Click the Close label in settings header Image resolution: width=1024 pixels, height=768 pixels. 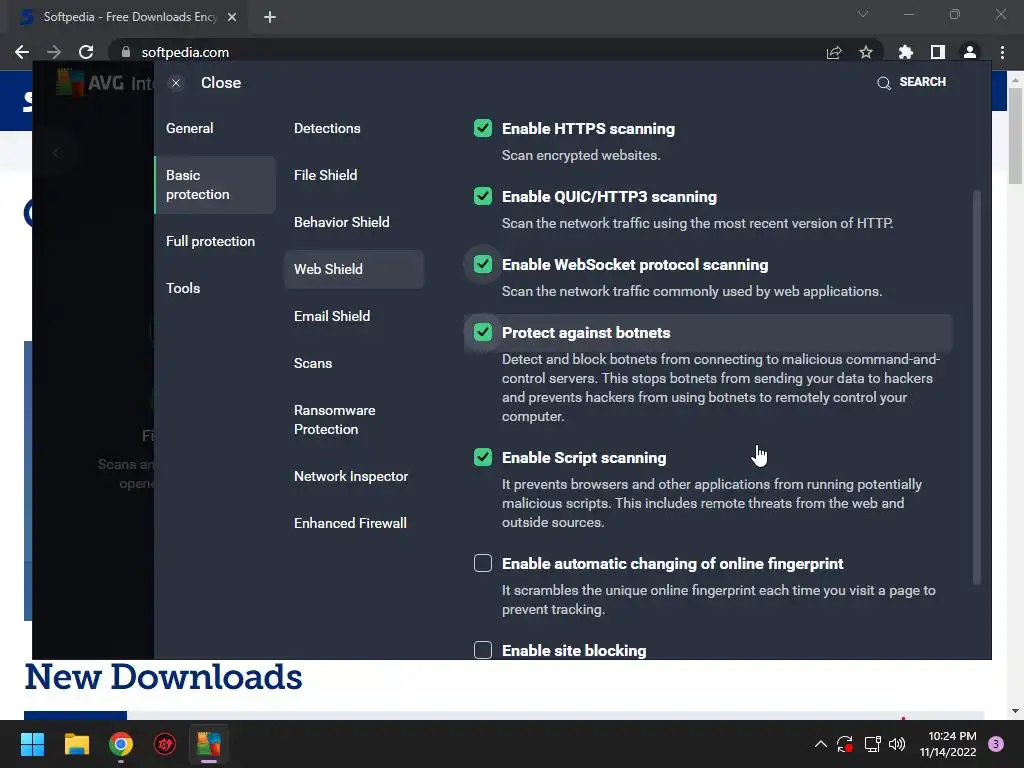click(x=221, y=83)
